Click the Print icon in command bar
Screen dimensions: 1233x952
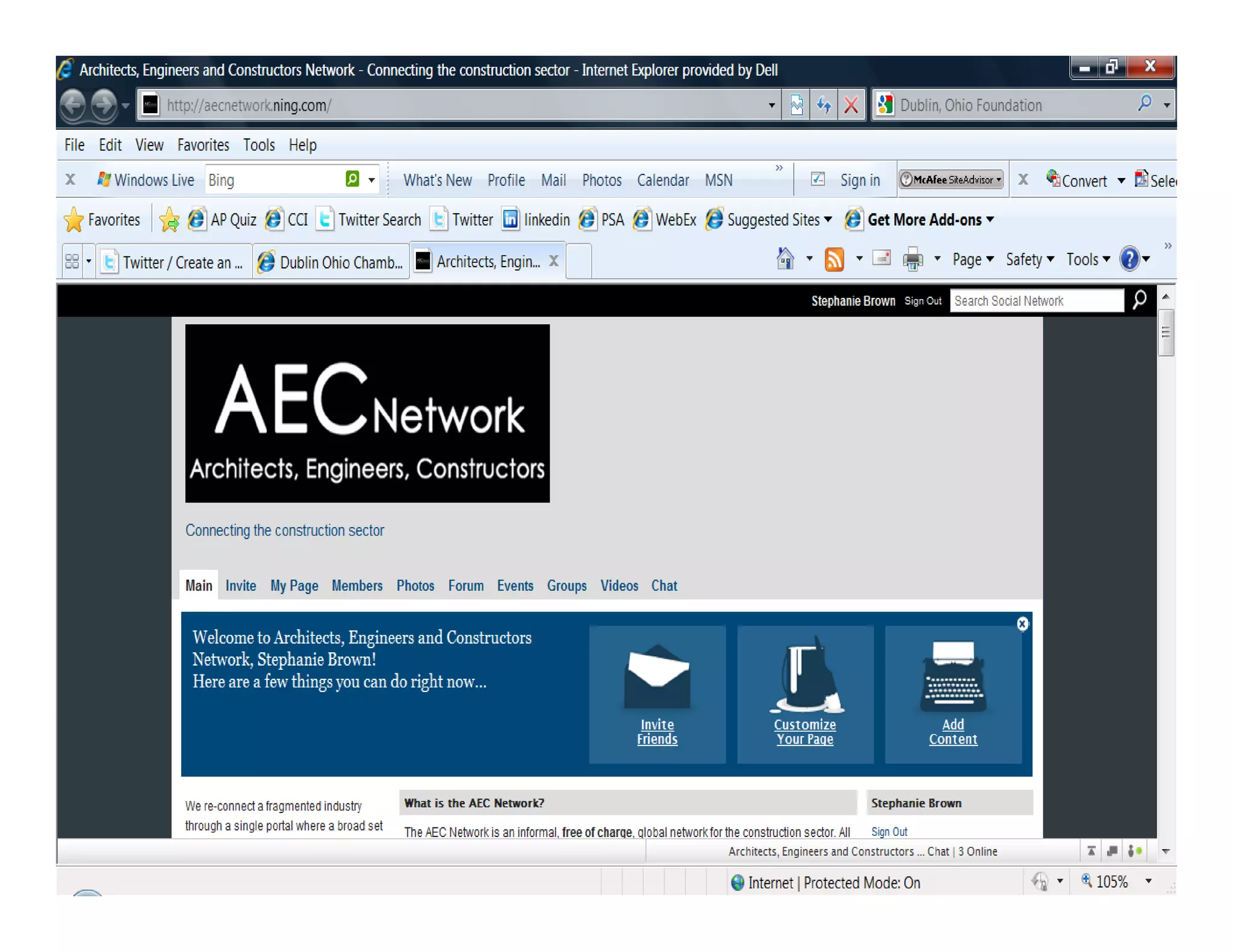912,259
